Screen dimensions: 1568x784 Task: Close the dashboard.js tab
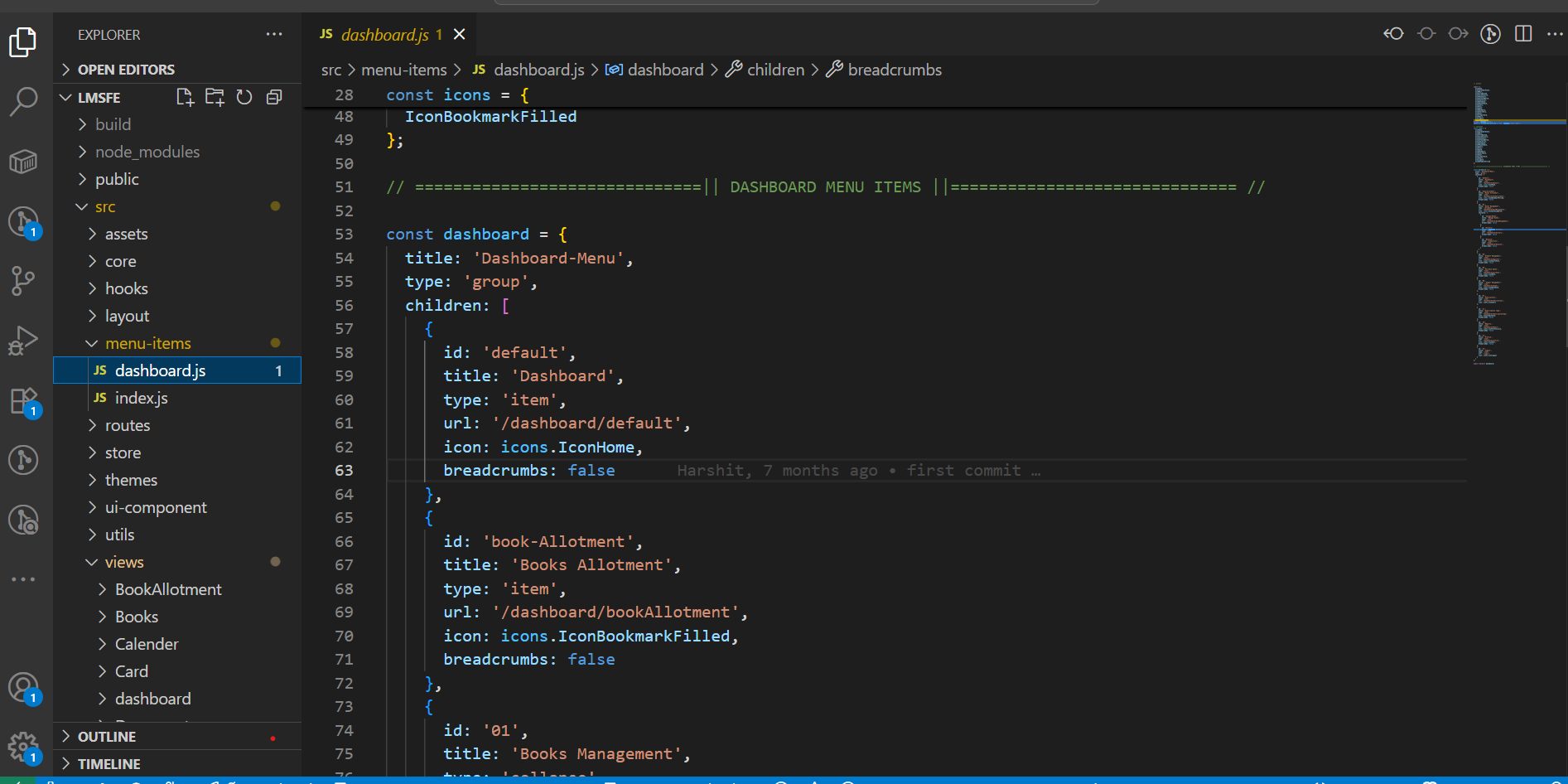(460, 34)
